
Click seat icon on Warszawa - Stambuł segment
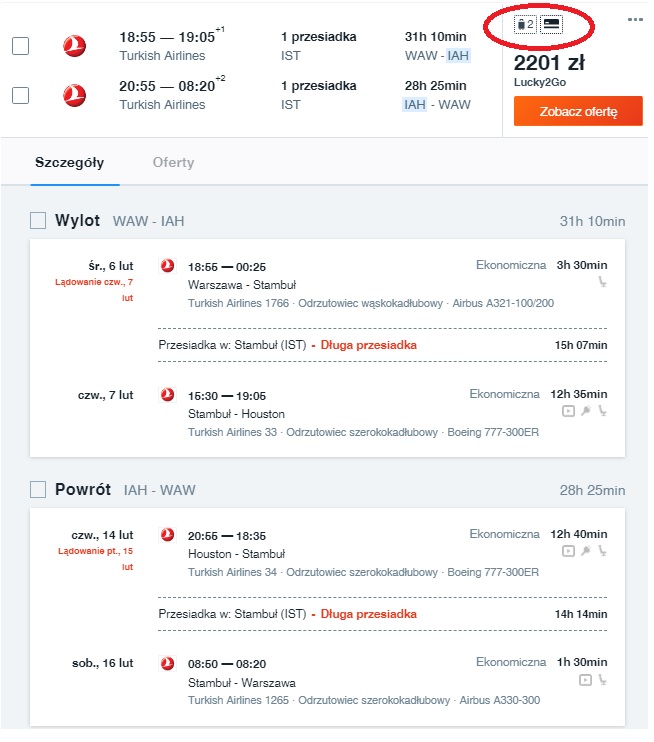pyautogui.click(x=602, y=282)
